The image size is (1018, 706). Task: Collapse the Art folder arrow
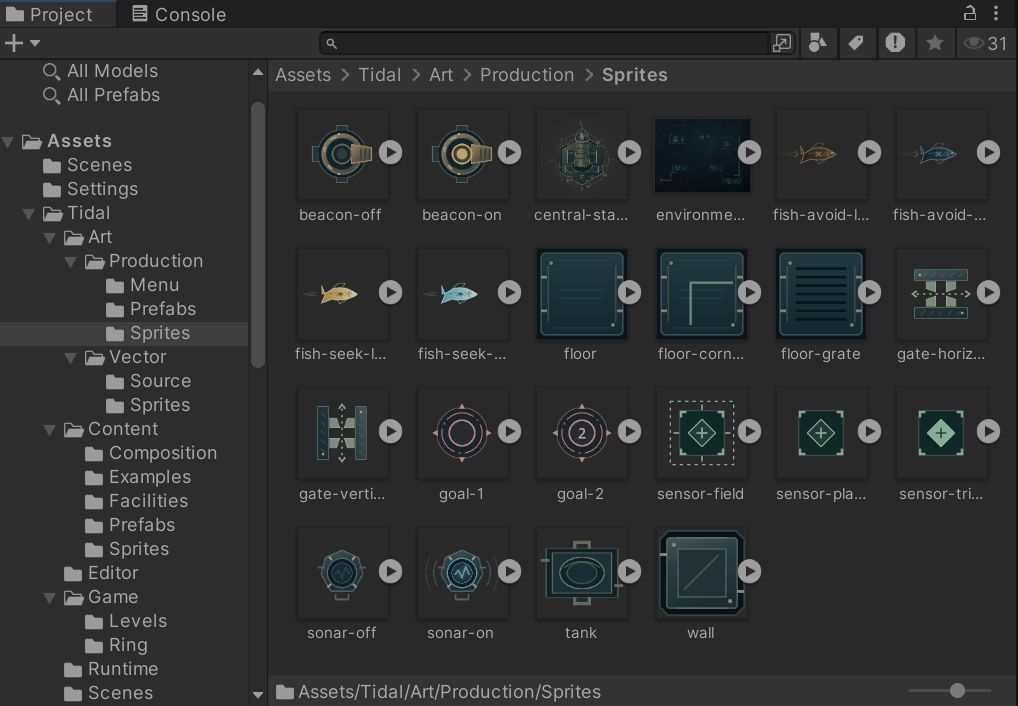point(50,237)
